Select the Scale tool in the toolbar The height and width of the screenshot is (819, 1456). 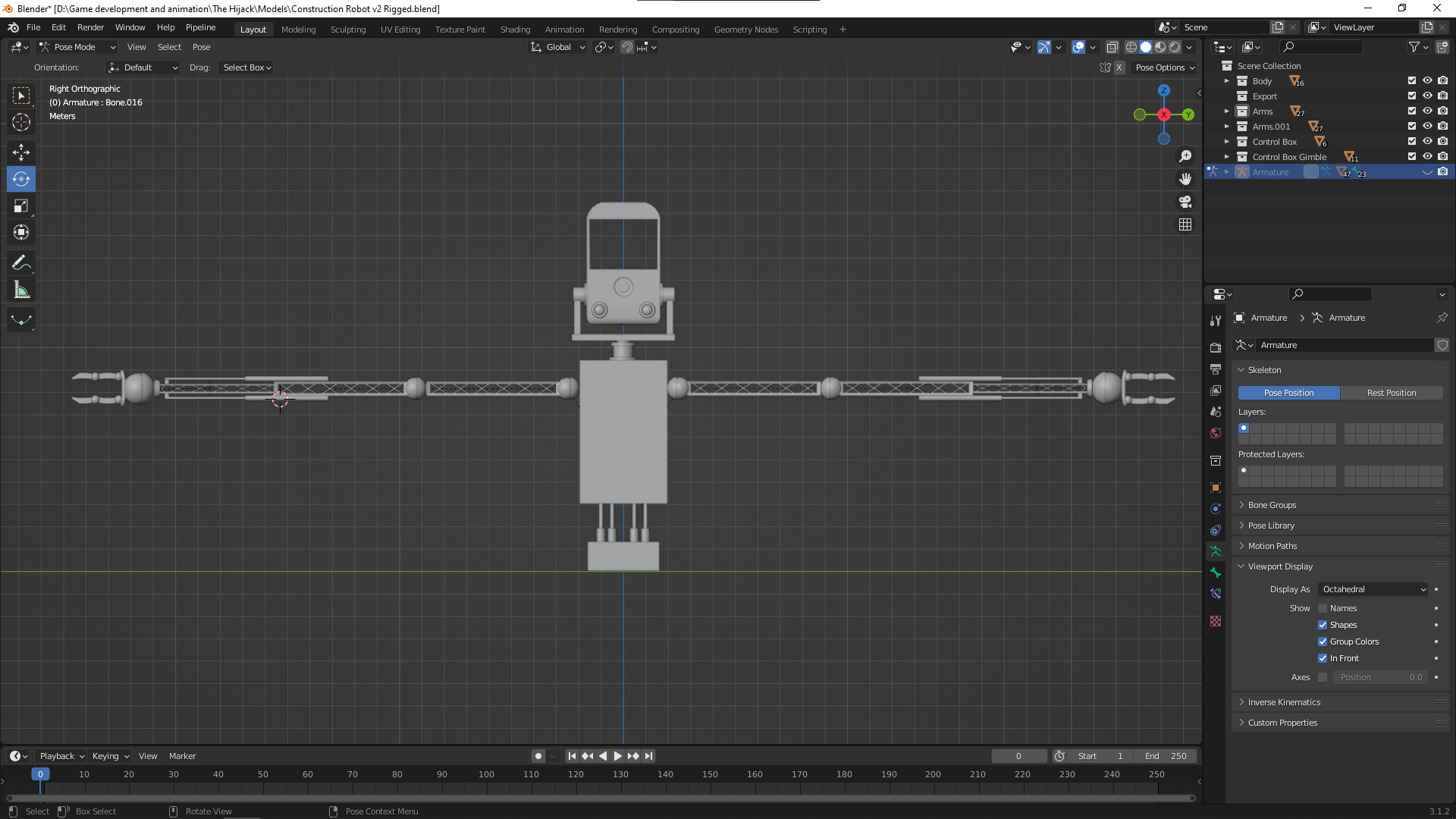pyautogui.click(x=21, y=206)
